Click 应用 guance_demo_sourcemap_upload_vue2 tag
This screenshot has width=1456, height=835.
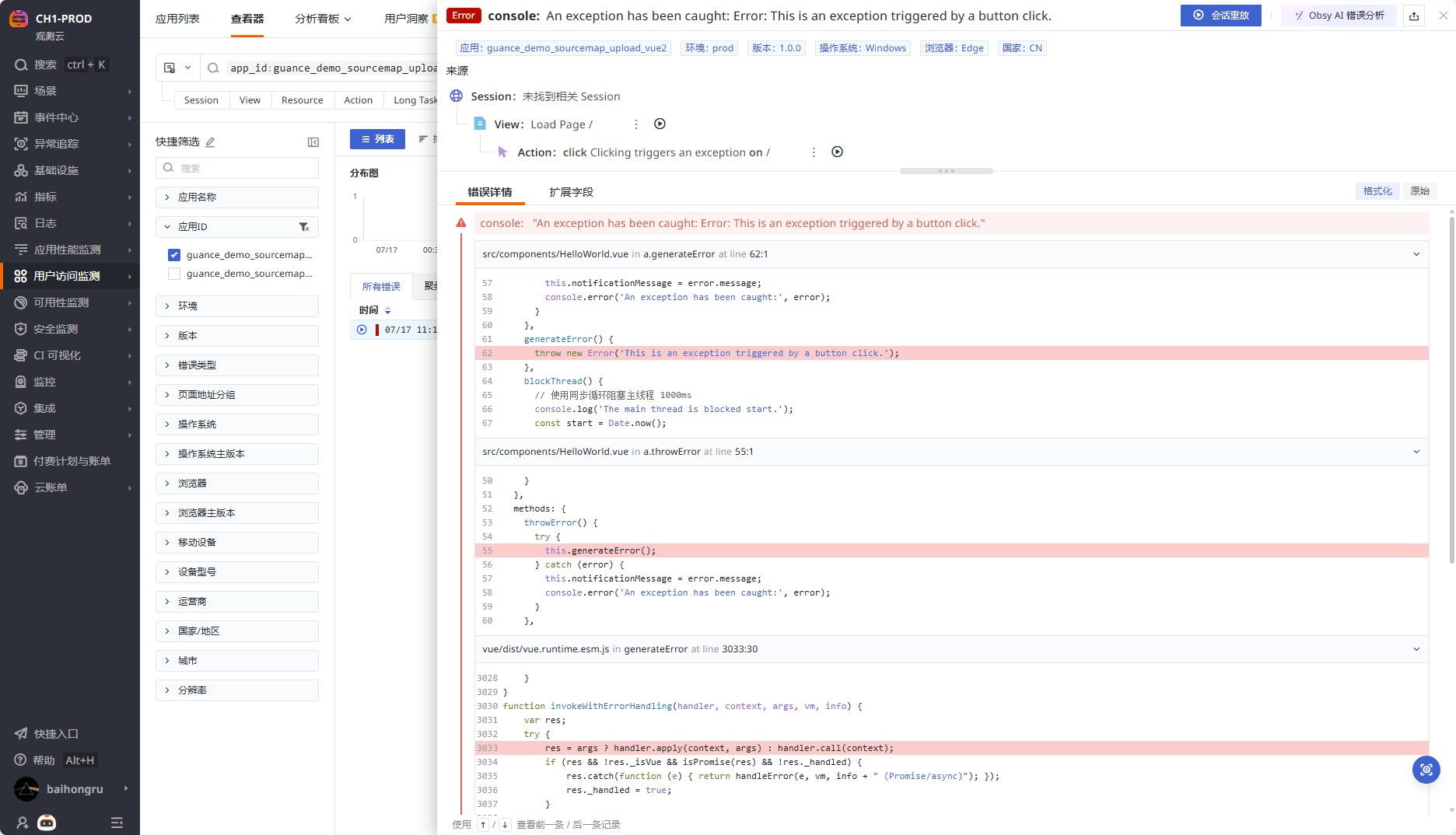563,48
